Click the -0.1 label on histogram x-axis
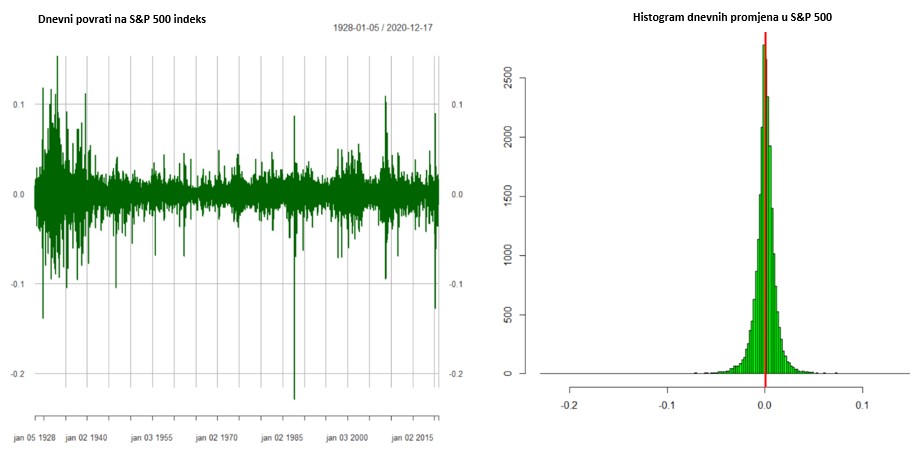The height and width of the screenshot is (449, 919). click(x=667, y=406)
